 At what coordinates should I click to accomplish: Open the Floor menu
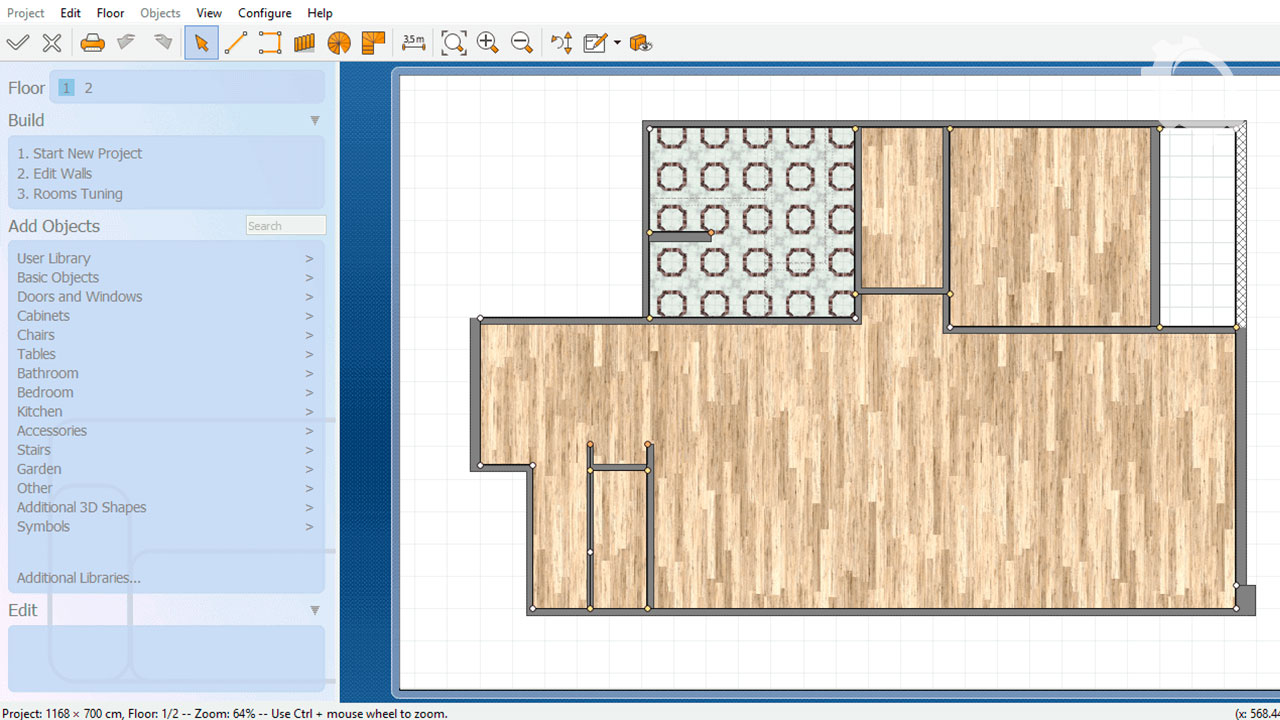pyautogui.click(x=111, y=13)
